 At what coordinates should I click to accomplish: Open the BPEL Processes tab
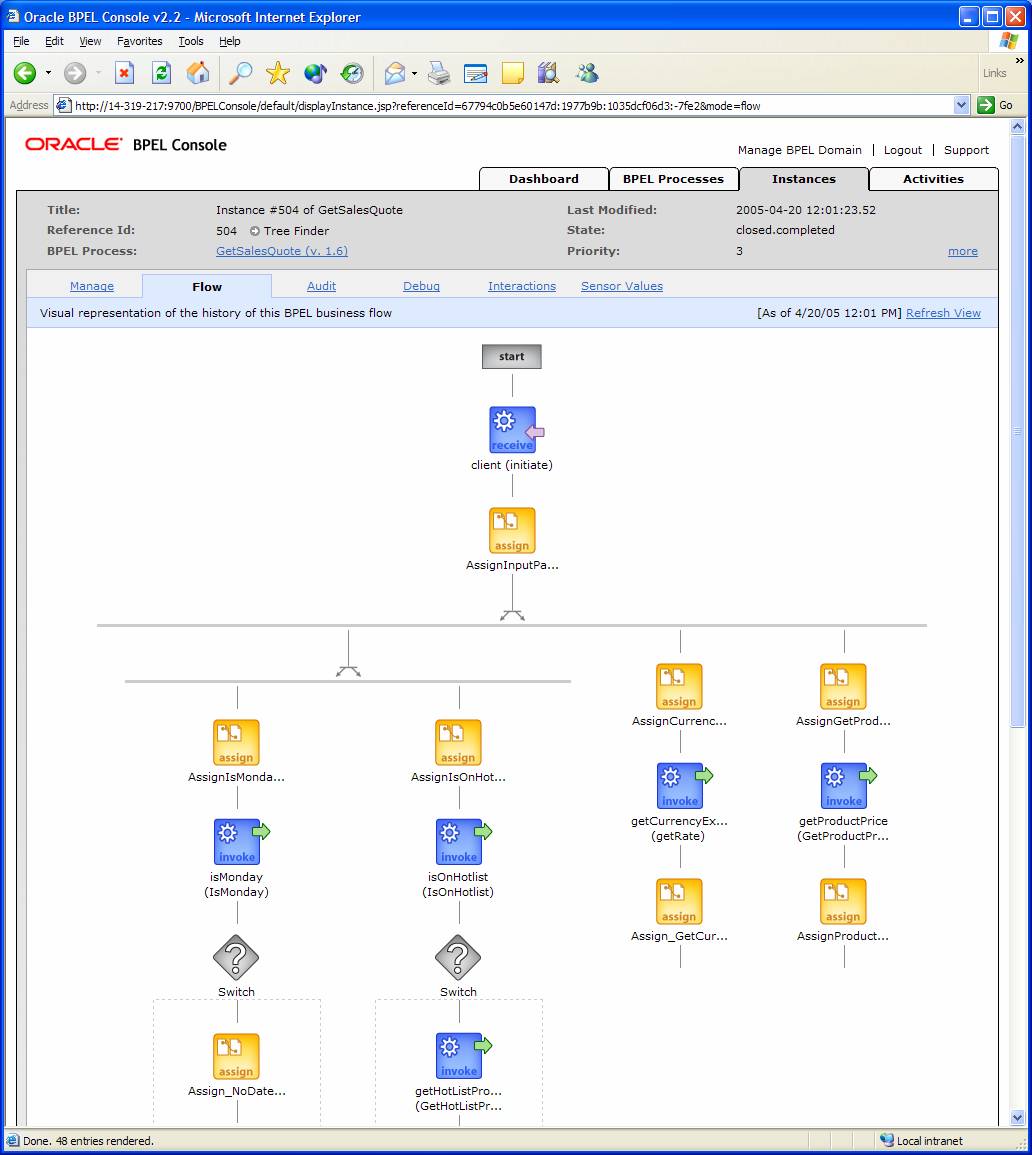673,179
